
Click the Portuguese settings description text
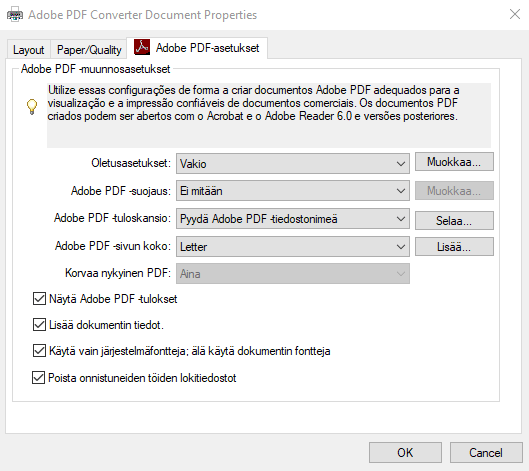tap(253, 103)
